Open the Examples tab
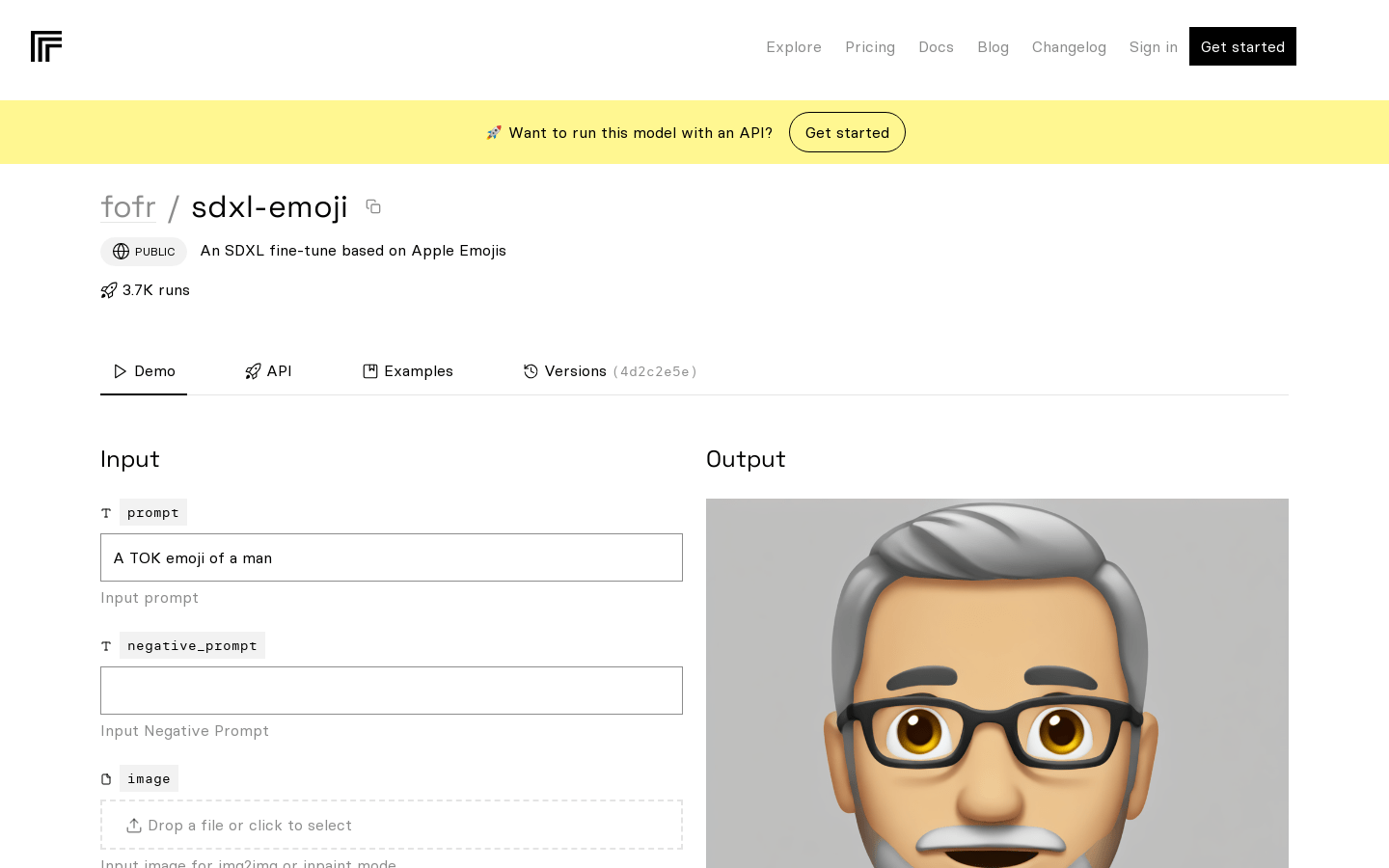Viewport: 1389px width, 868px height. [x=407, y=371]
